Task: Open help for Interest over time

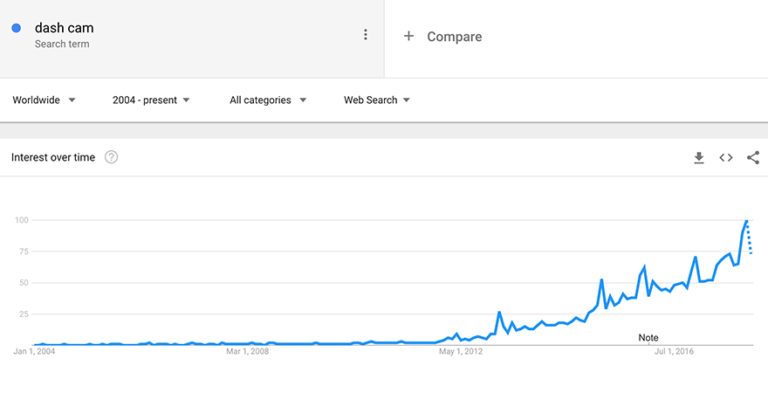Action: [x=111, y=157]
